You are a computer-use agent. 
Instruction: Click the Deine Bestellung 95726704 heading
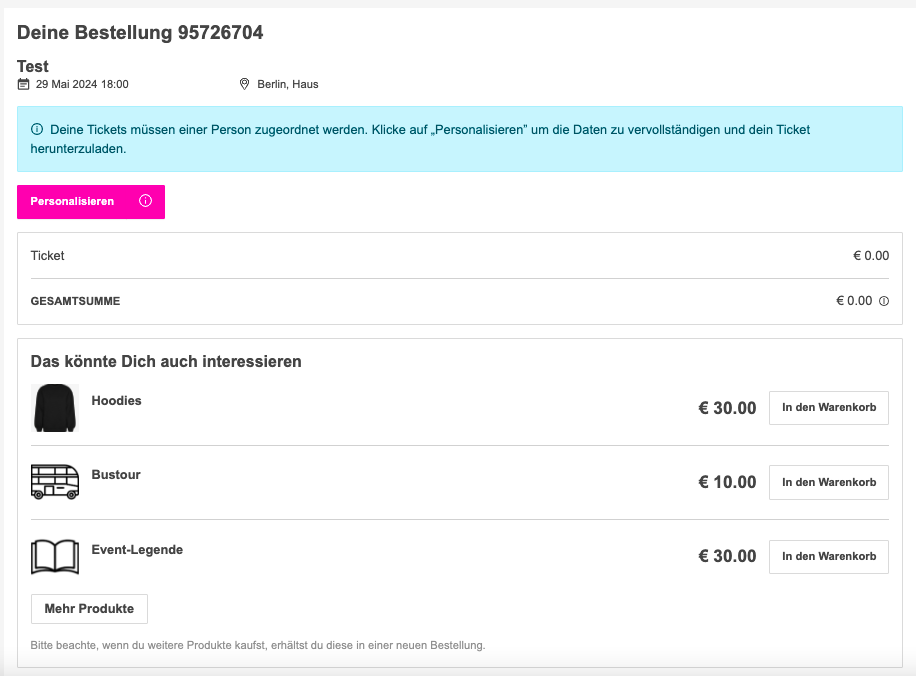tap(140, 33)
